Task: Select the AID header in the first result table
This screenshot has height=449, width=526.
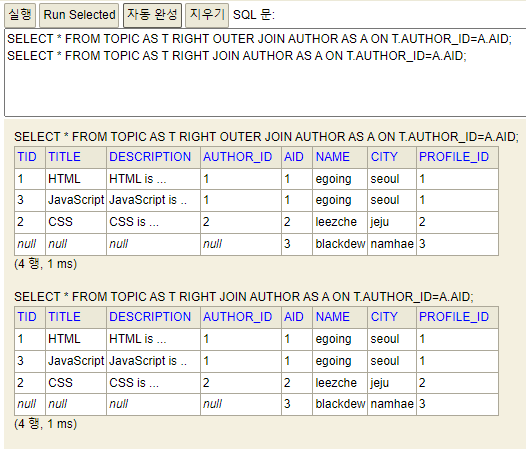Action: 294,157
